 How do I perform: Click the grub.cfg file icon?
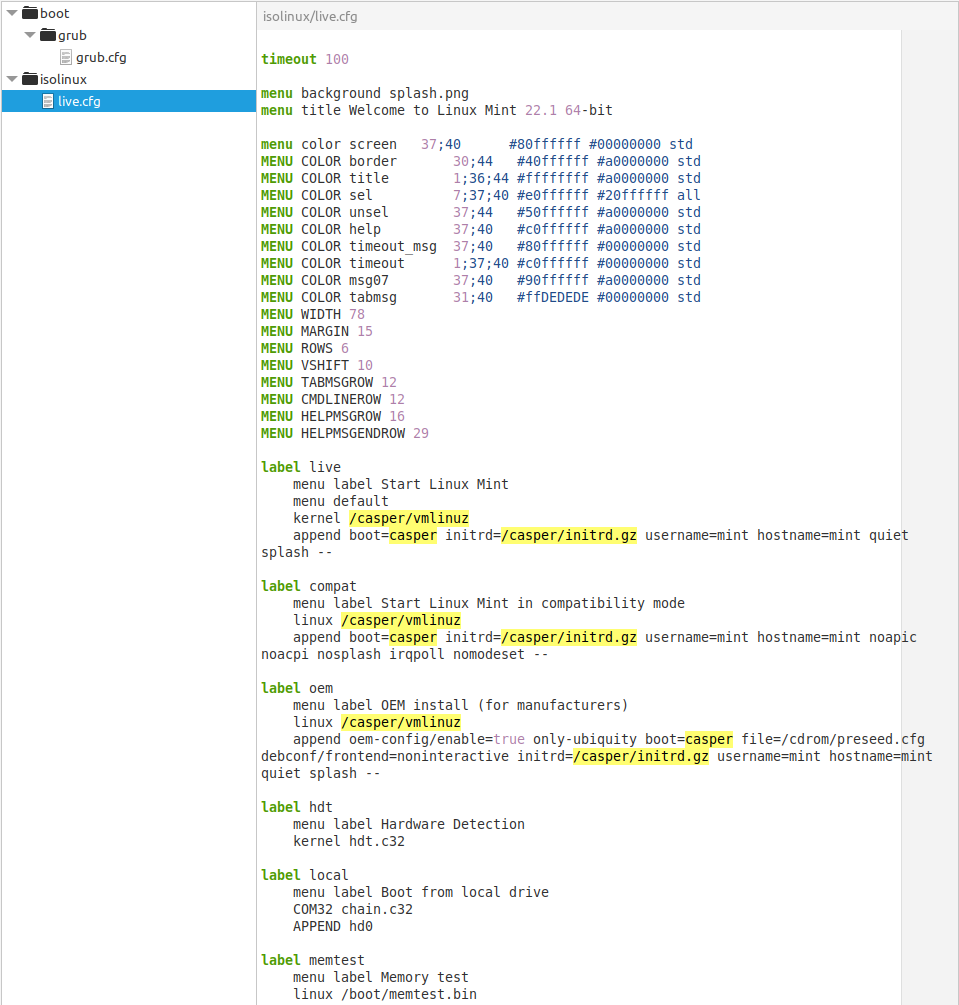click(x=65, y=58)
